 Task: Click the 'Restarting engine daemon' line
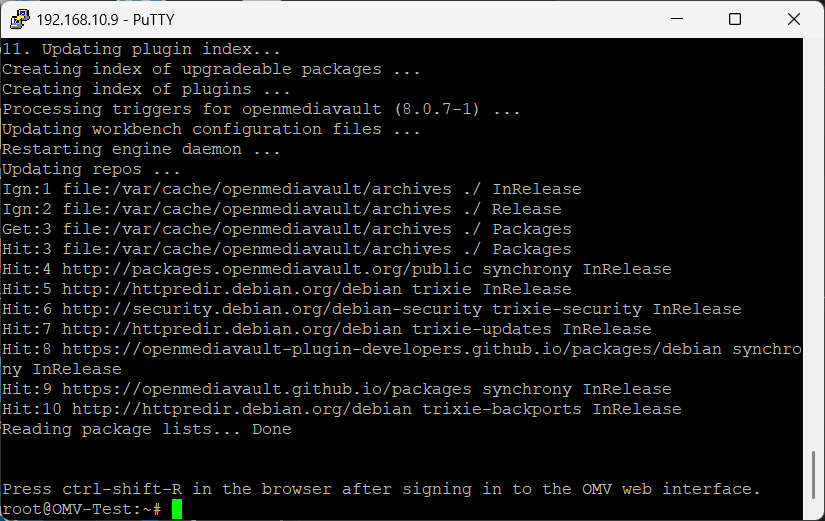pos(141,149)
